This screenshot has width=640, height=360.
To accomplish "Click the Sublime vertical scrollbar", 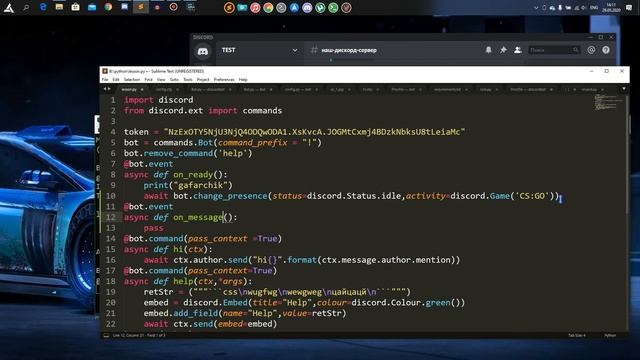I will click(627, 155).
